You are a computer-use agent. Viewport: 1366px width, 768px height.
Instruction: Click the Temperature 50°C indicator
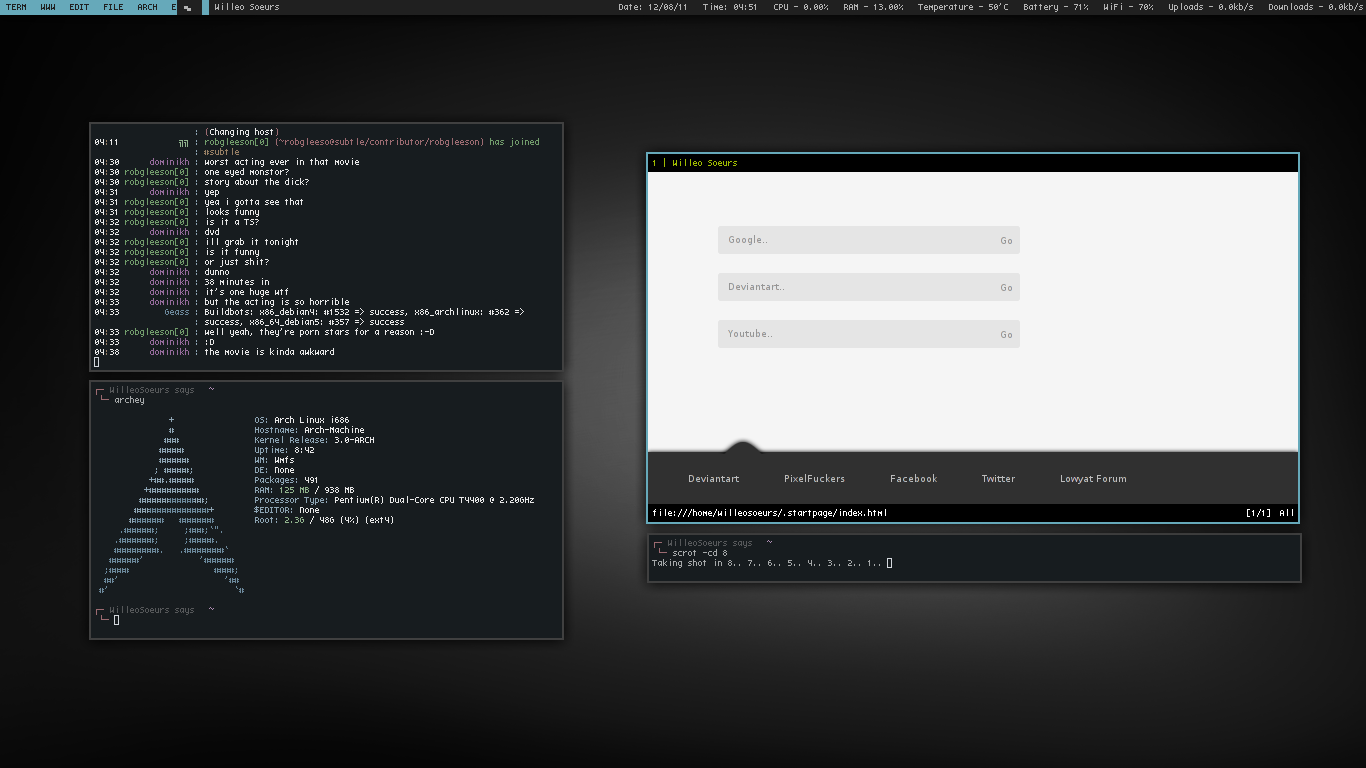[x=963, y=7]
